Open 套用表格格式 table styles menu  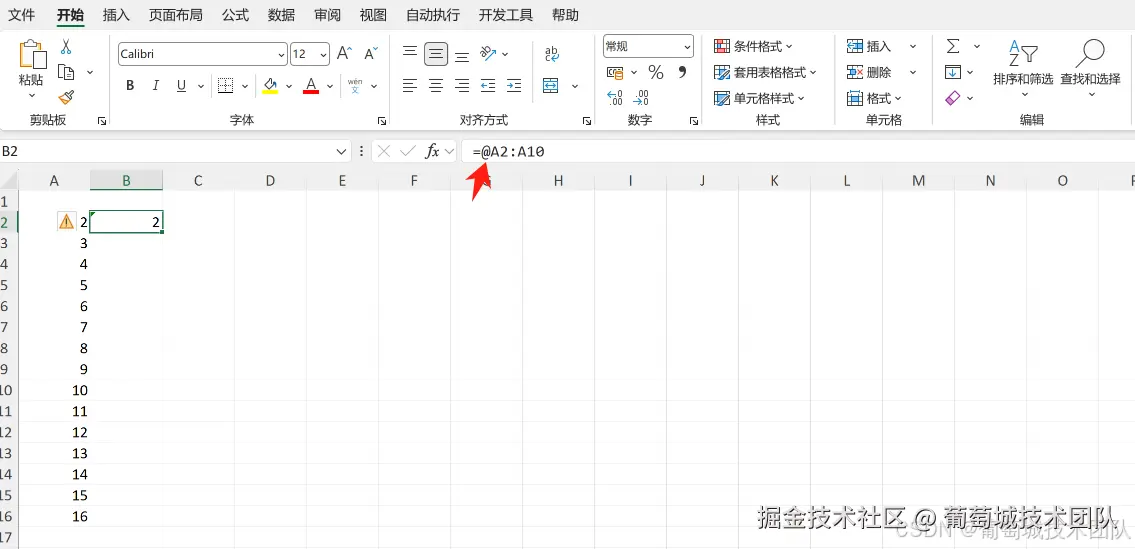[x=765, y=72]
